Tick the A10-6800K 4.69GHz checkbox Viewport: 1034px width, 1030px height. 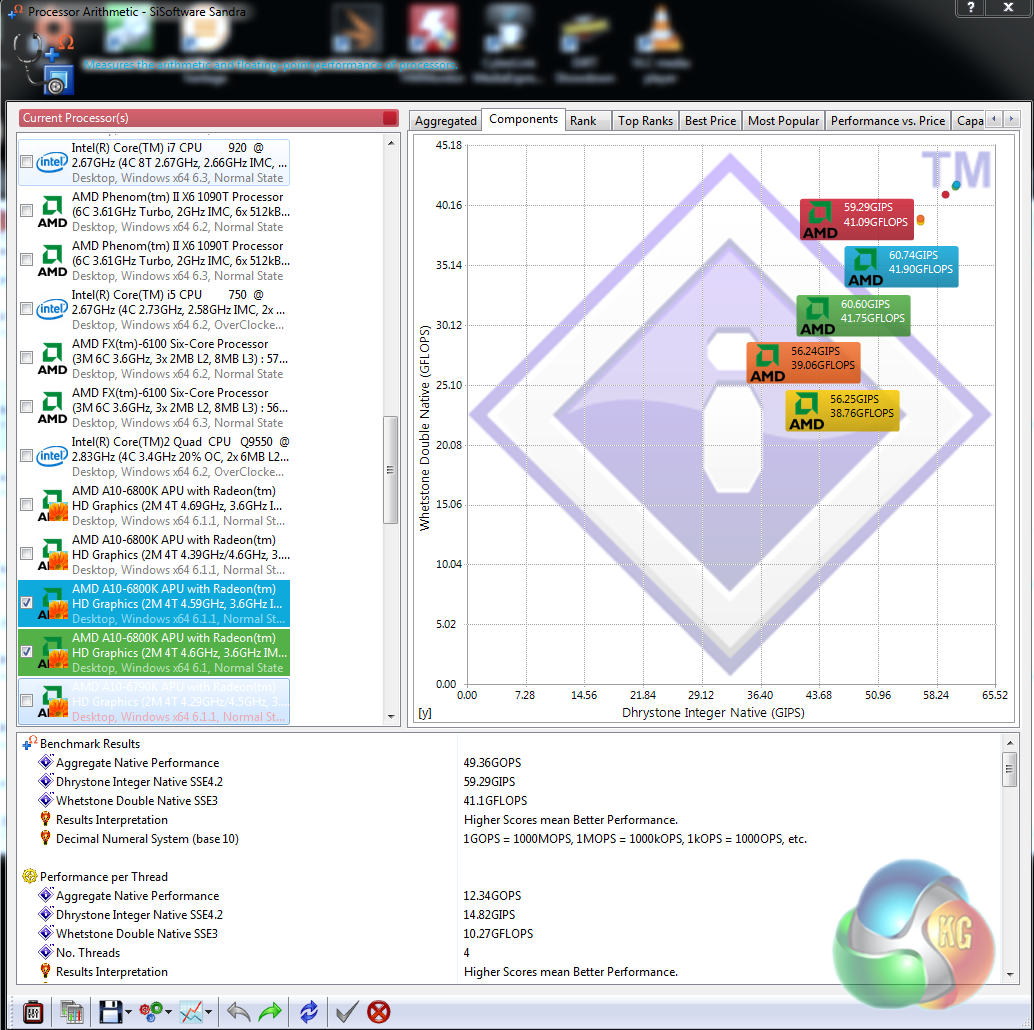26,505
